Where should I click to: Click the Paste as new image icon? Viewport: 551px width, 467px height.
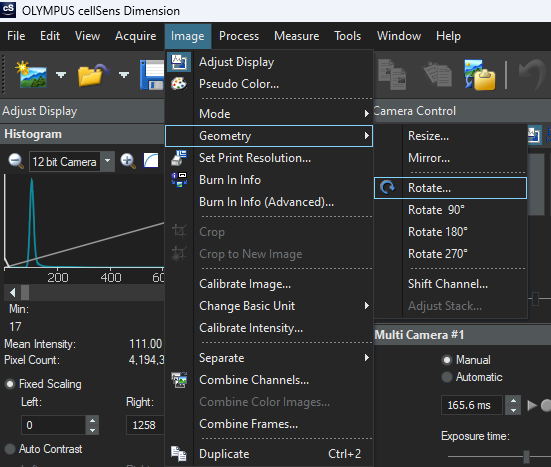[x=479, y=74]
